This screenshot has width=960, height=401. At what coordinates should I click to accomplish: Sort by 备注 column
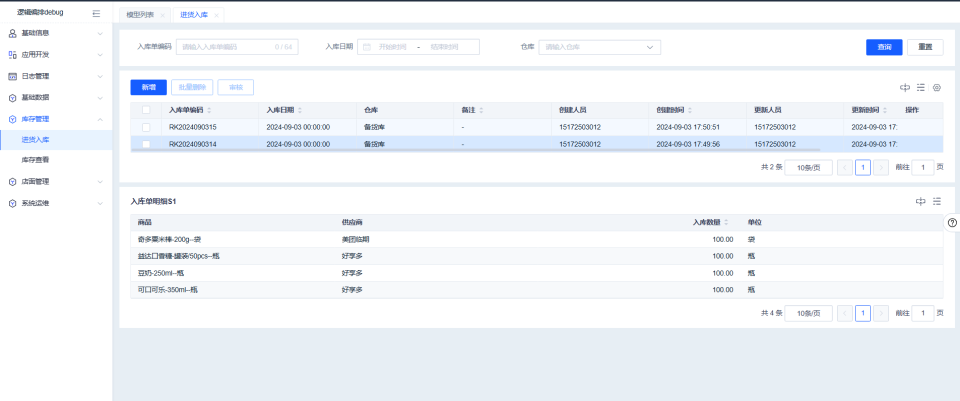coord(481,110)
